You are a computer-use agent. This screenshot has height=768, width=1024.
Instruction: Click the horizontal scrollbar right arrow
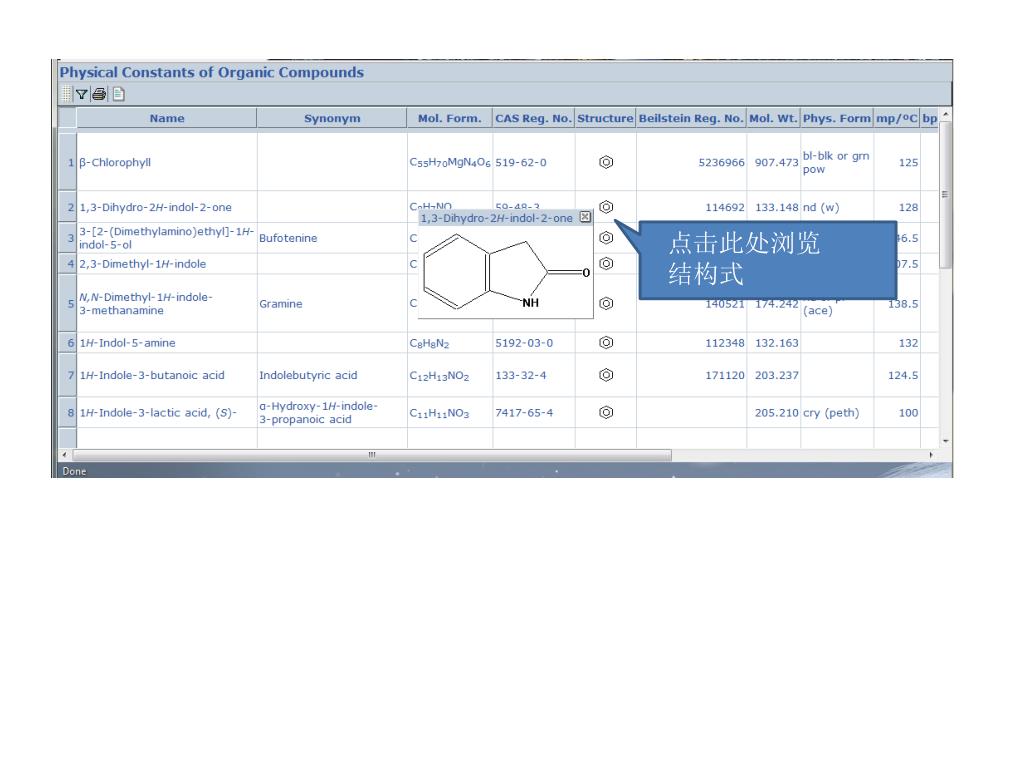[931, 455]
